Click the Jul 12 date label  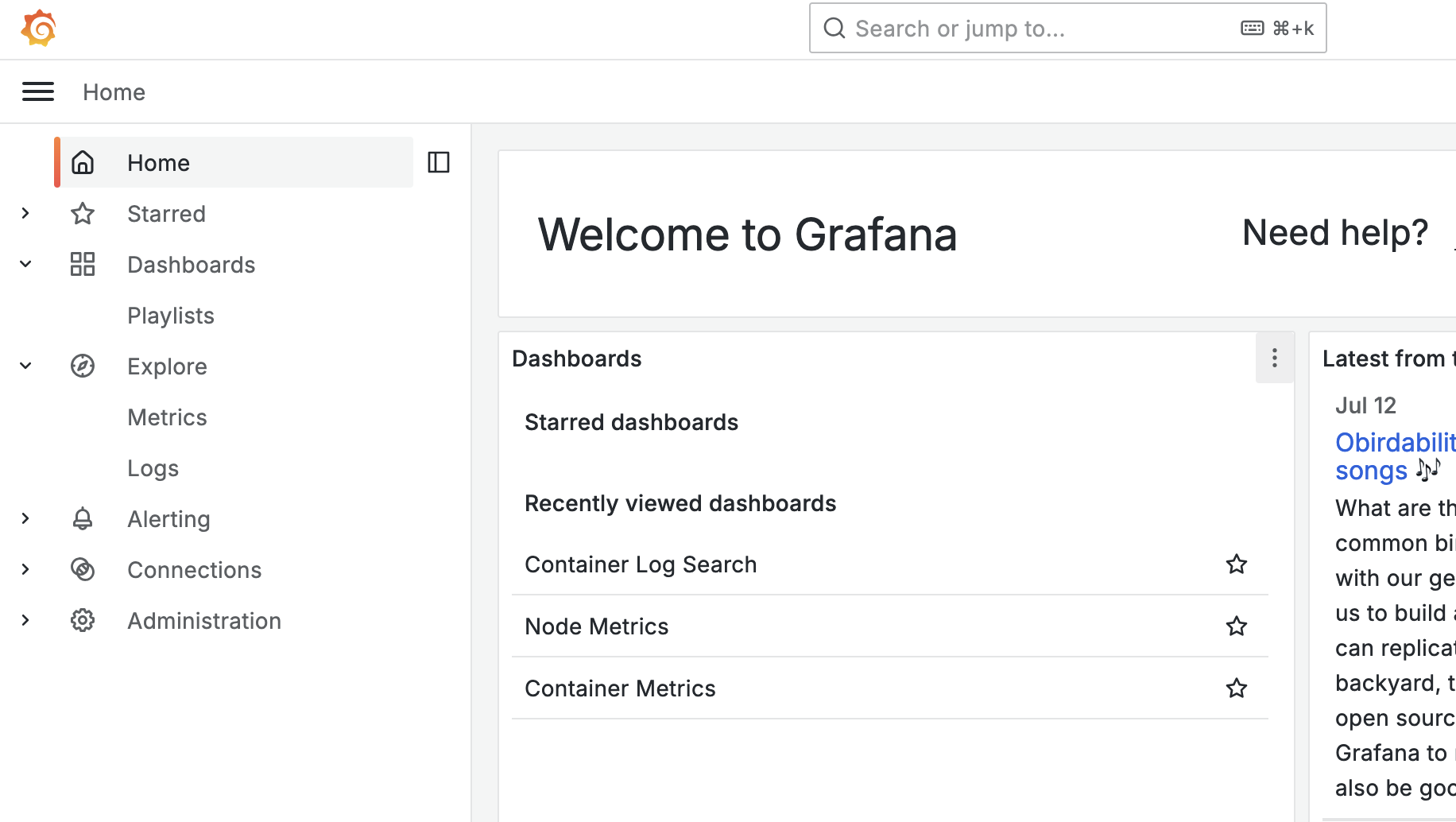click(x=1365, y=405)
